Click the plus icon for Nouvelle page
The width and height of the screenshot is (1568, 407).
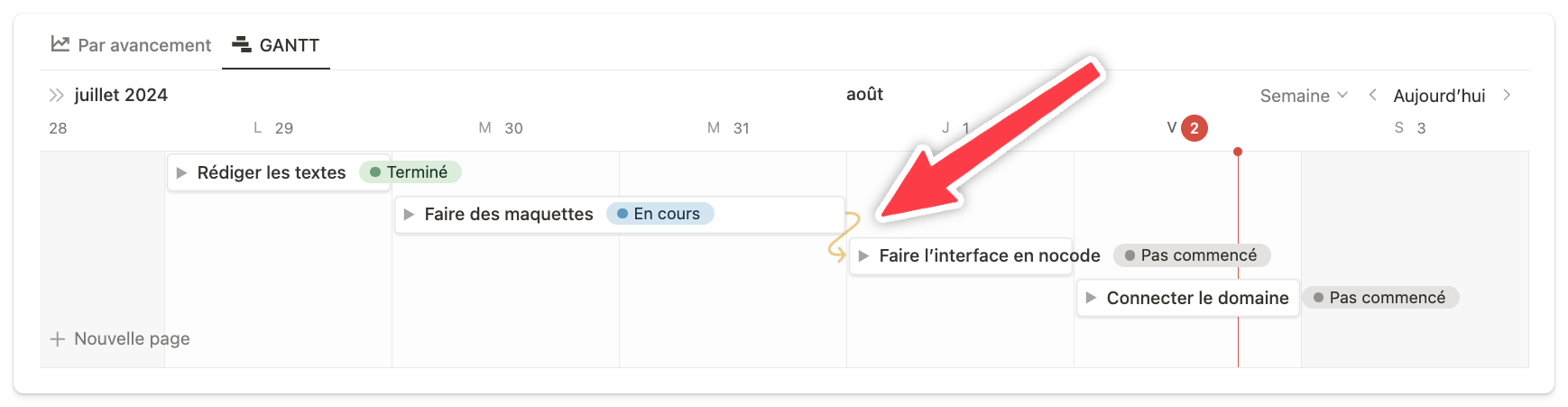pos(58,339)
